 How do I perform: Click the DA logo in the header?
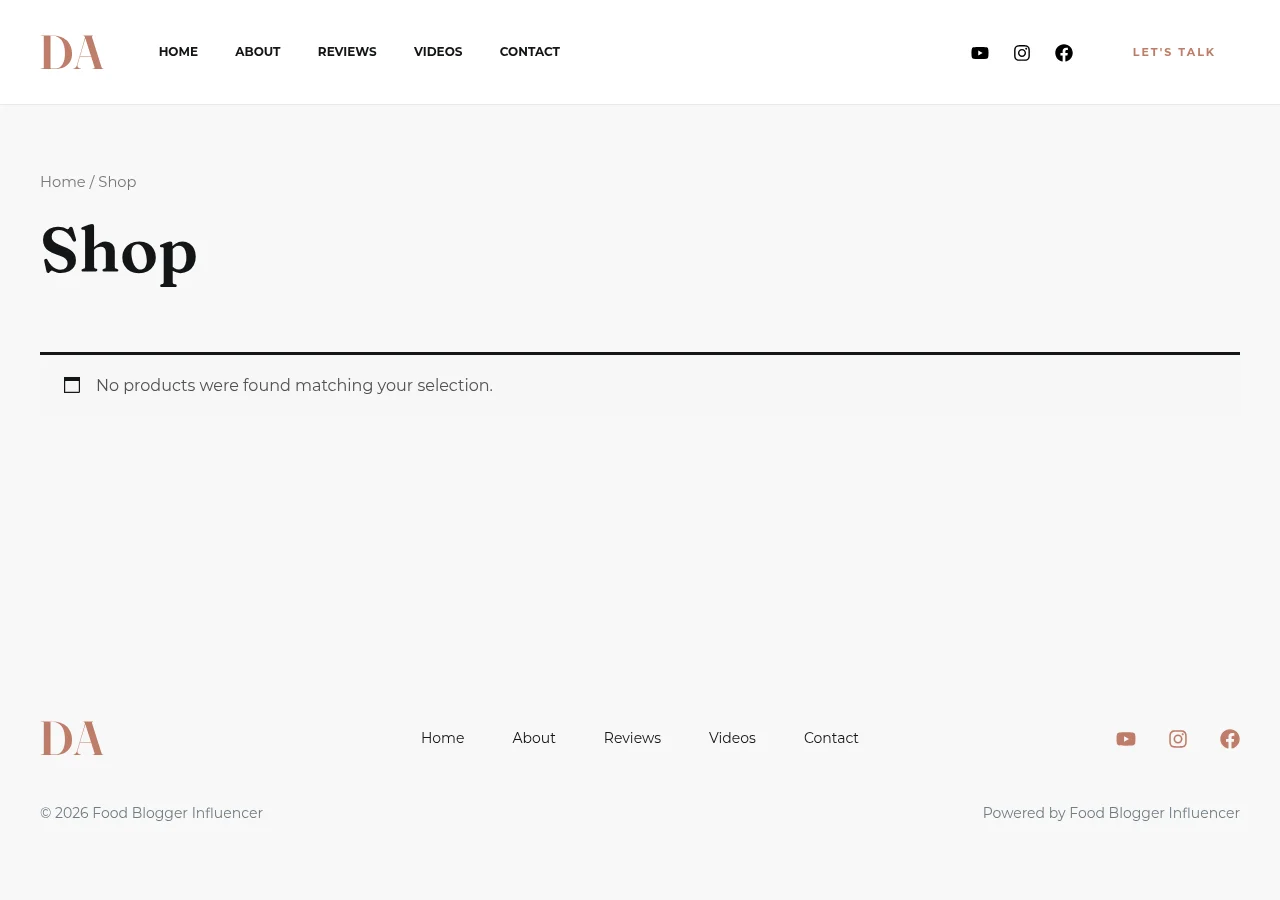click(x=72, y=52)
